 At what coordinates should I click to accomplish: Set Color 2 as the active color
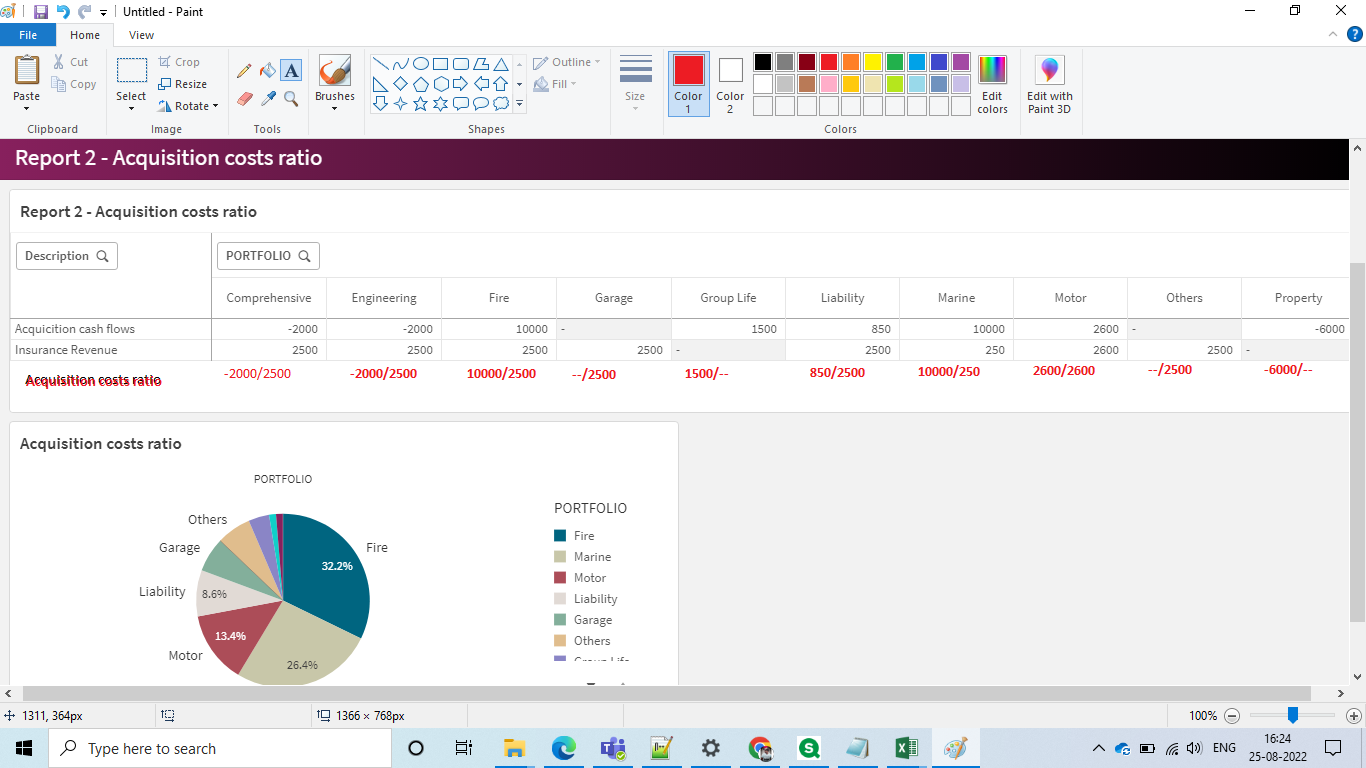pyautogui.click(x=729, y=84)
